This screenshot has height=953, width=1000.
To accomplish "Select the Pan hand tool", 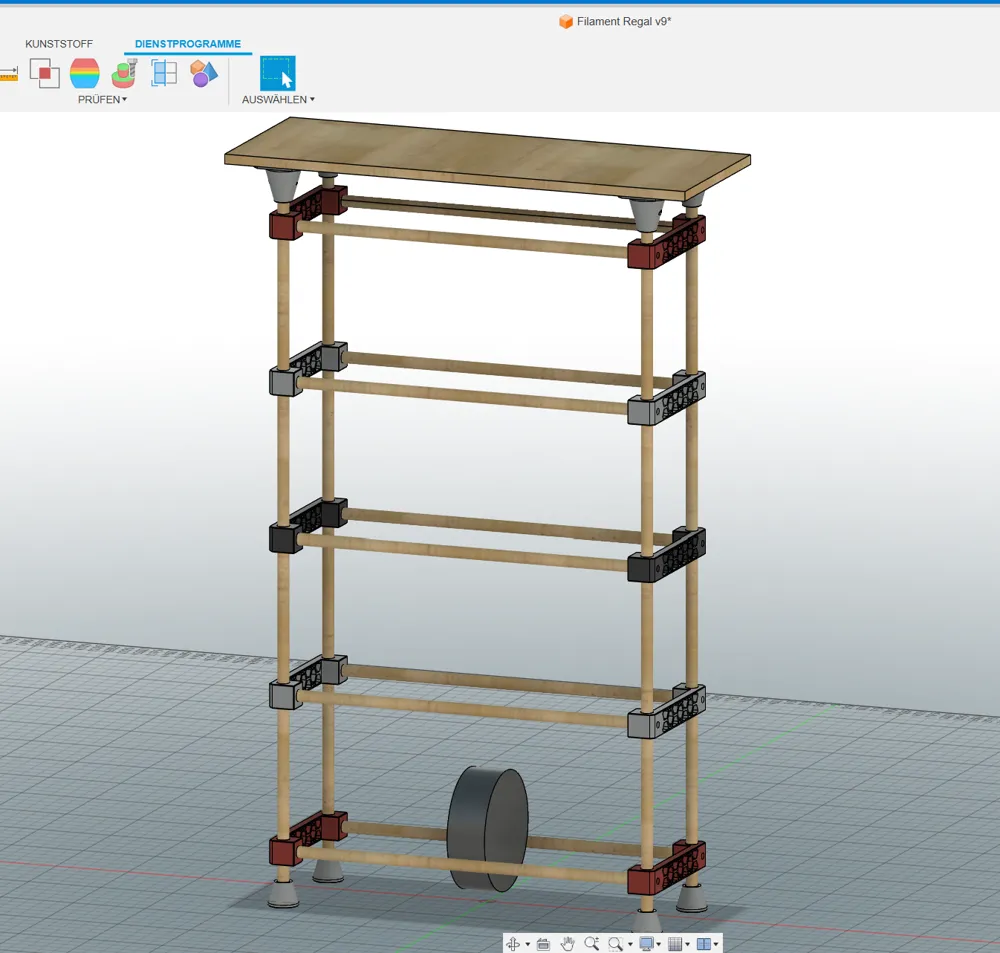I will (567, 943).
